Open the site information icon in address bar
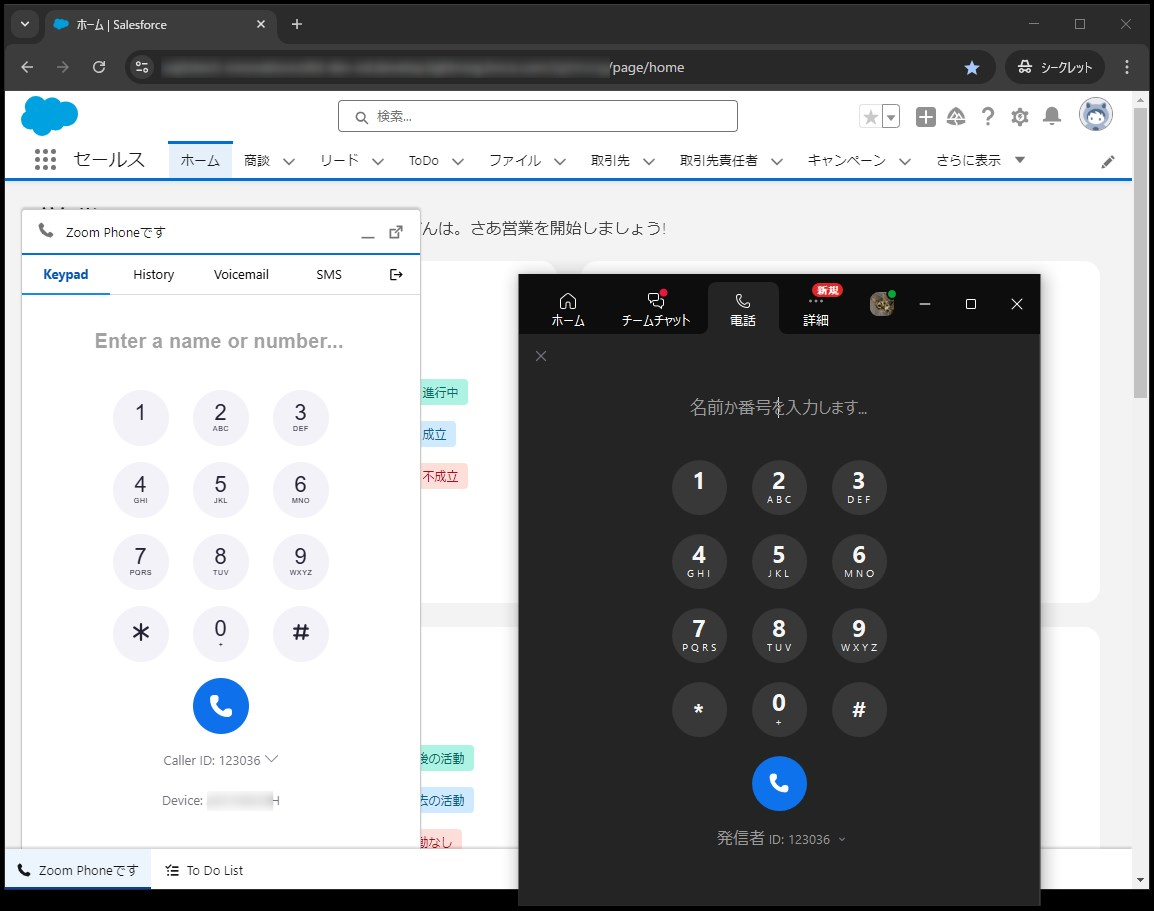 [x=142, y=67]
